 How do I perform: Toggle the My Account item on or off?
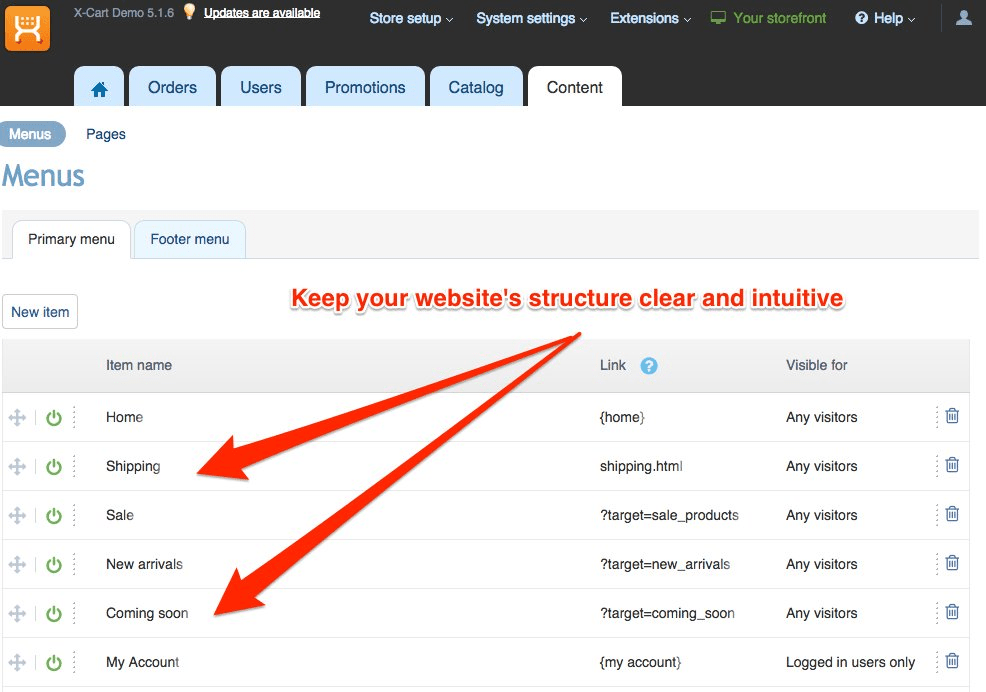tap(53, 662)
